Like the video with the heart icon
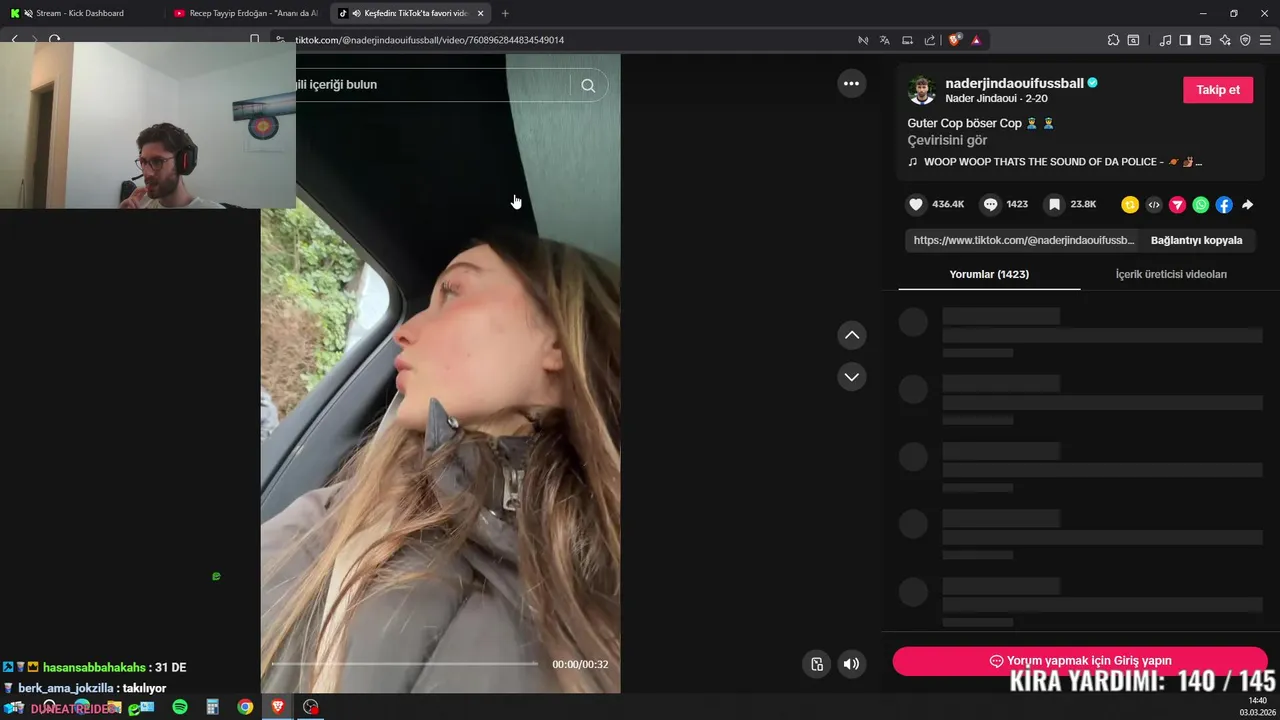Image resolution: width=1280 pixels, height=720 pixels. [x=916, y=204]
